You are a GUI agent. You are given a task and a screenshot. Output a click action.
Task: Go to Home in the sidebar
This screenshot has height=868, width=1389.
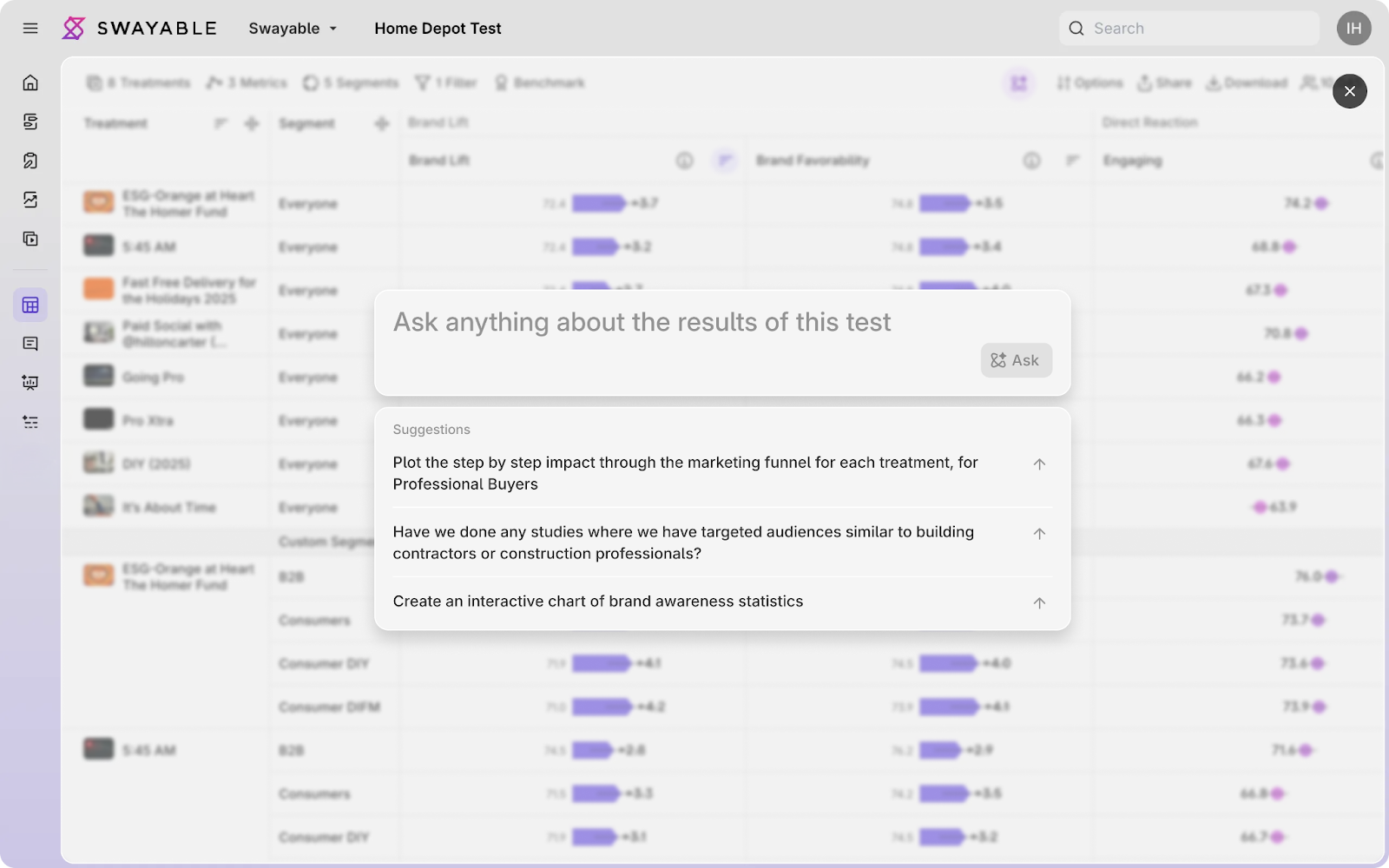point(30,83)
